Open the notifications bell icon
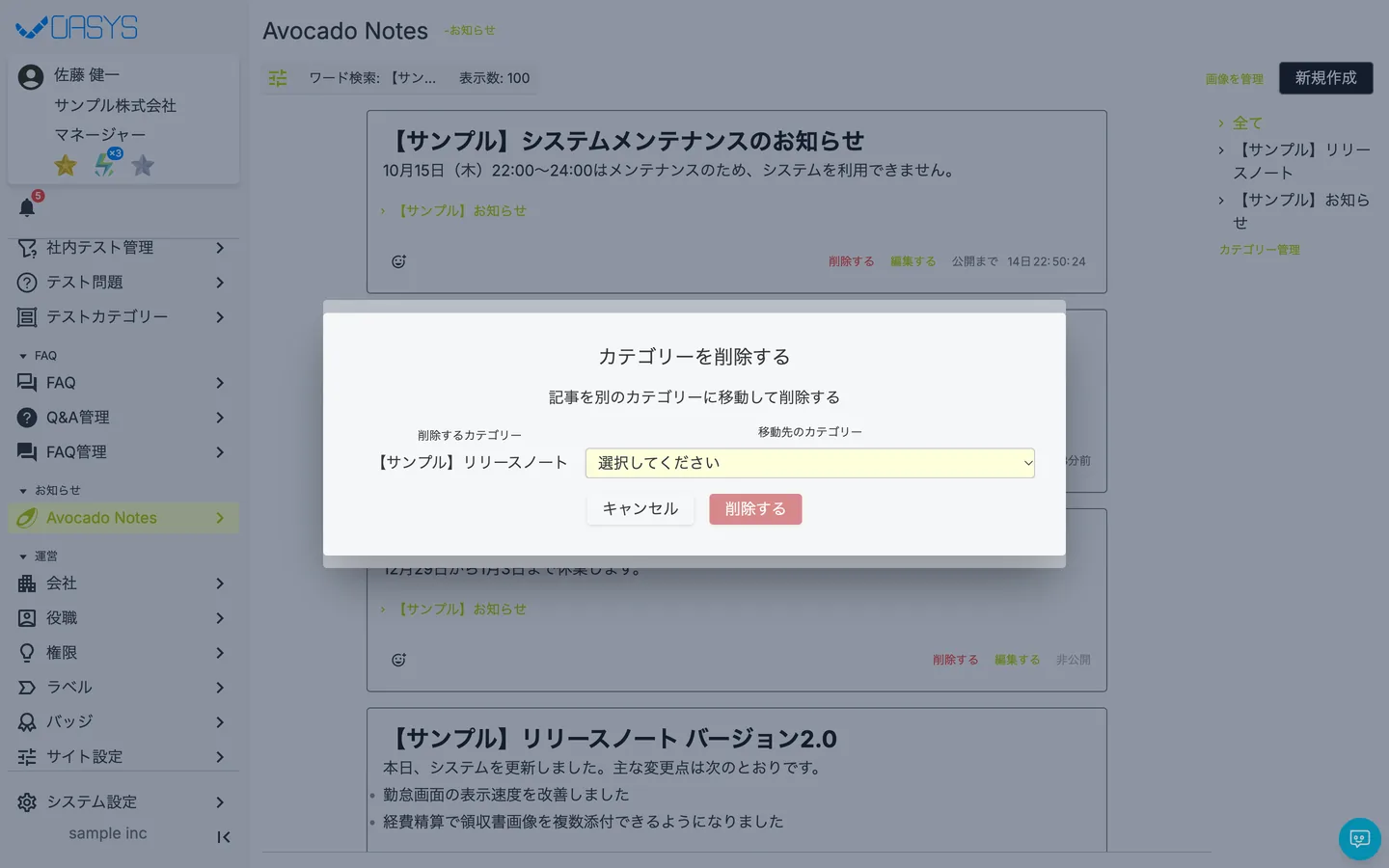 [27, 207]
